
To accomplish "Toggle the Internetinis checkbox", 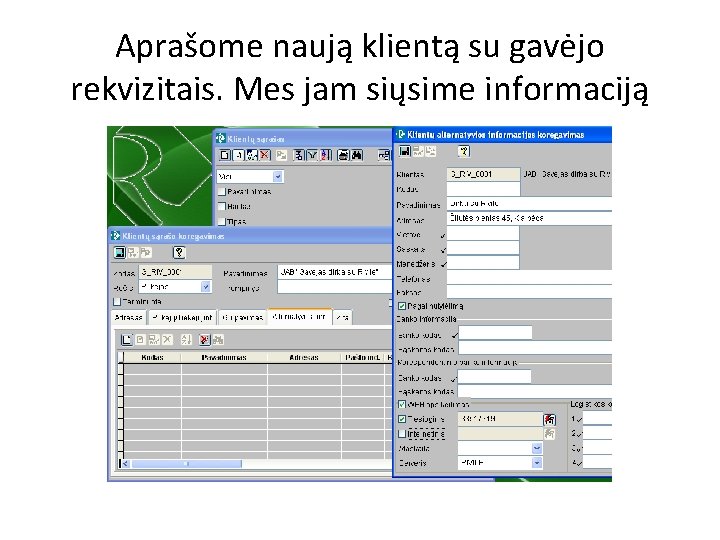I will click(402, 433).
